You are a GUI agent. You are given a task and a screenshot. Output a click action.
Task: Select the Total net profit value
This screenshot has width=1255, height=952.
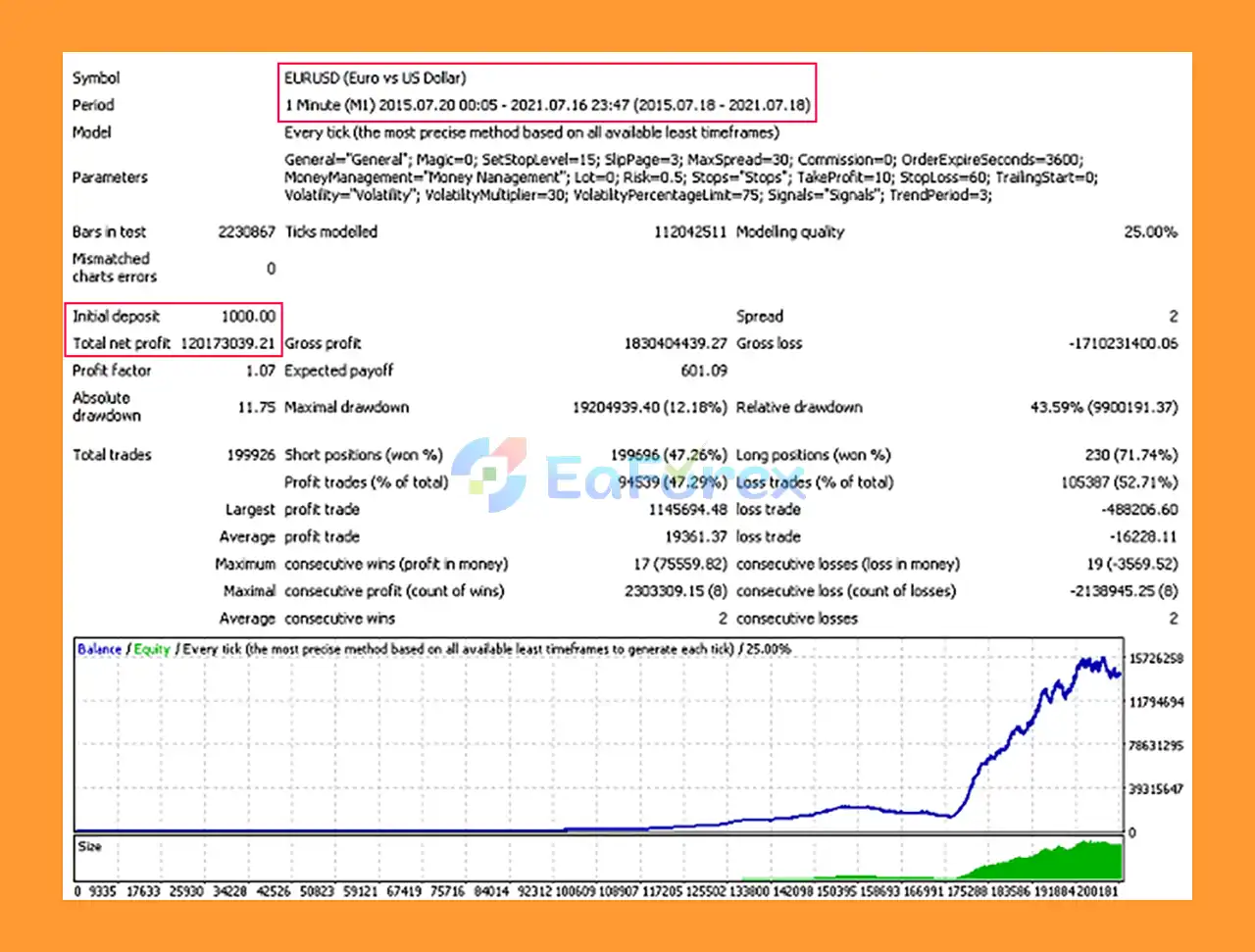[x=227, y=343]
